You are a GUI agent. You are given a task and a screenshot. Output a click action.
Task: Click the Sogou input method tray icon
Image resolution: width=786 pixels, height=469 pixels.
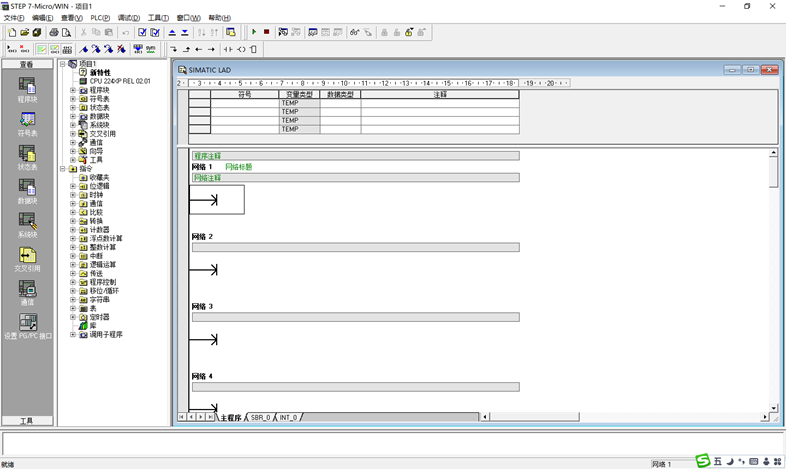click(703, 461)
